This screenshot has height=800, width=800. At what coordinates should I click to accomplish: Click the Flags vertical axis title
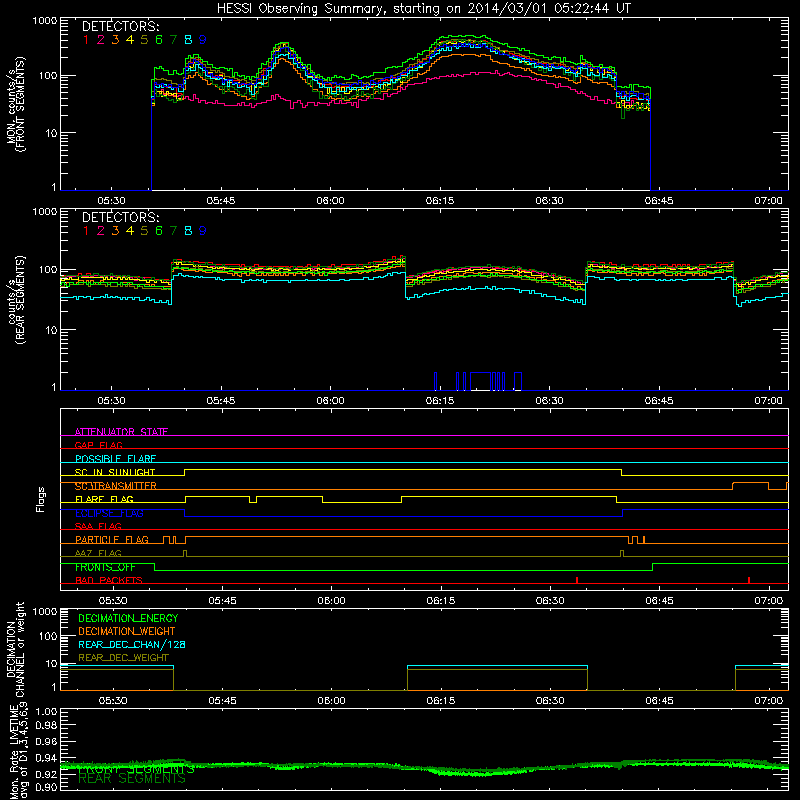[x=41, y=499]
